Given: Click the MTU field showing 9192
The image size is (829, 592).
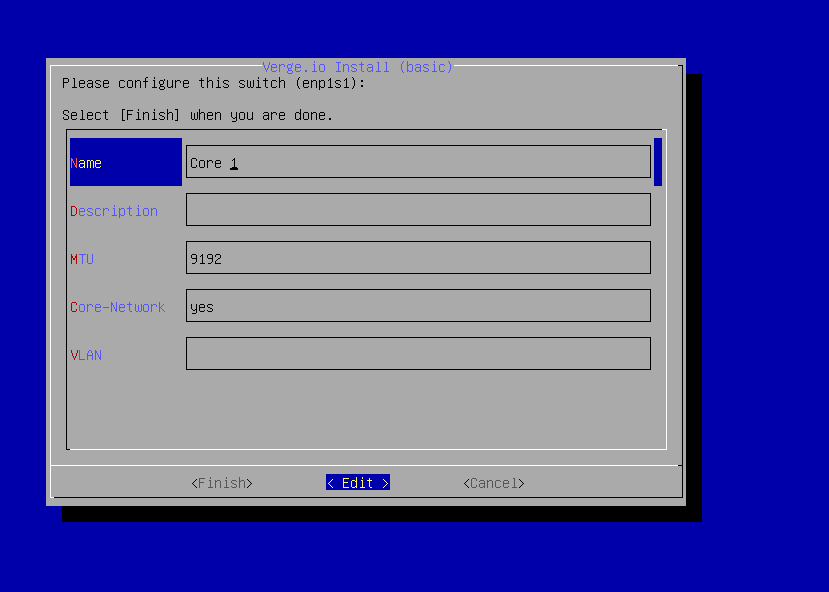Looking at the screenshot, I should [x=417, y=257].
